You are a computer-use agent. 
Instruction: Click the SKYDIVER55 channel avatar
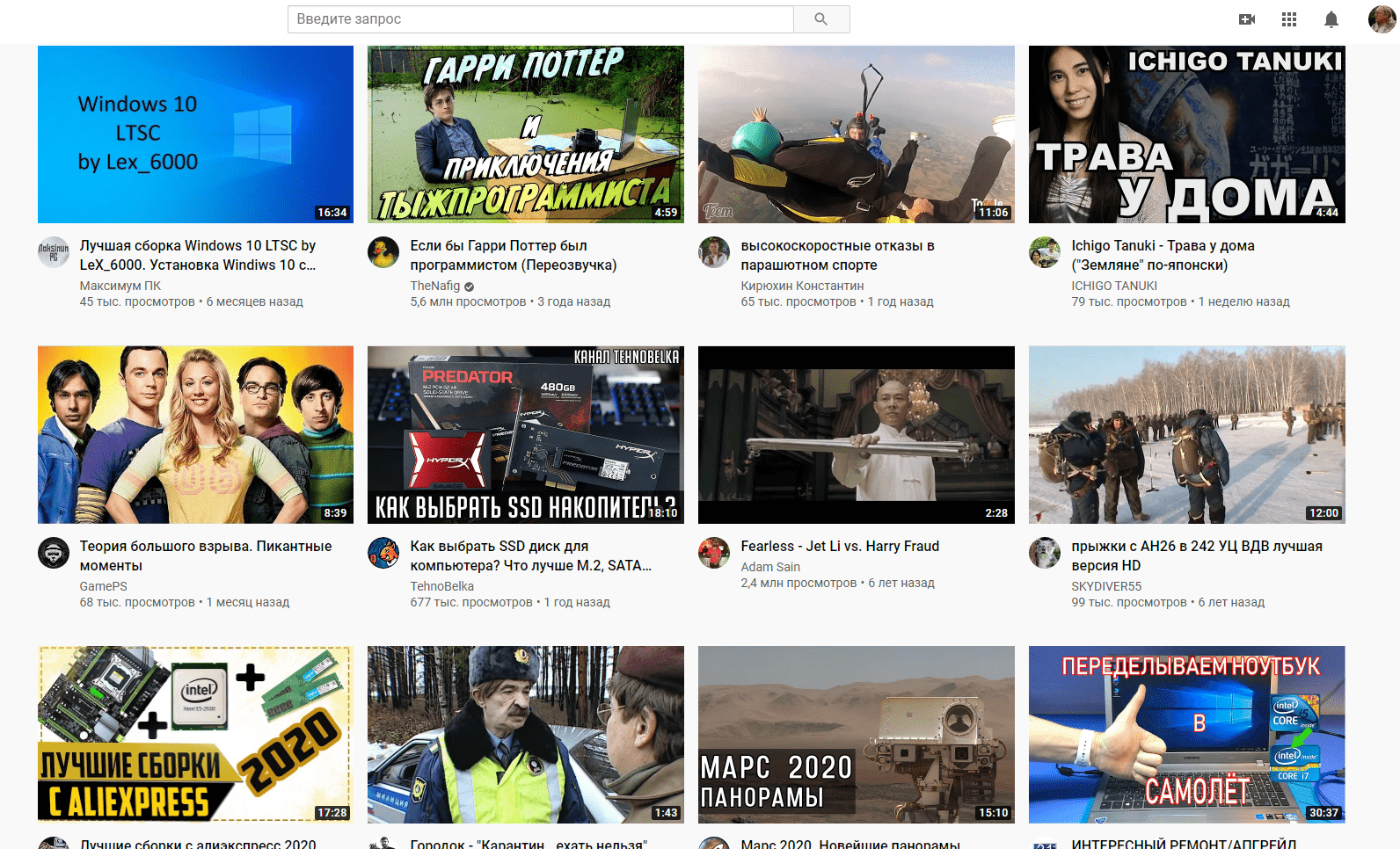1045,553
